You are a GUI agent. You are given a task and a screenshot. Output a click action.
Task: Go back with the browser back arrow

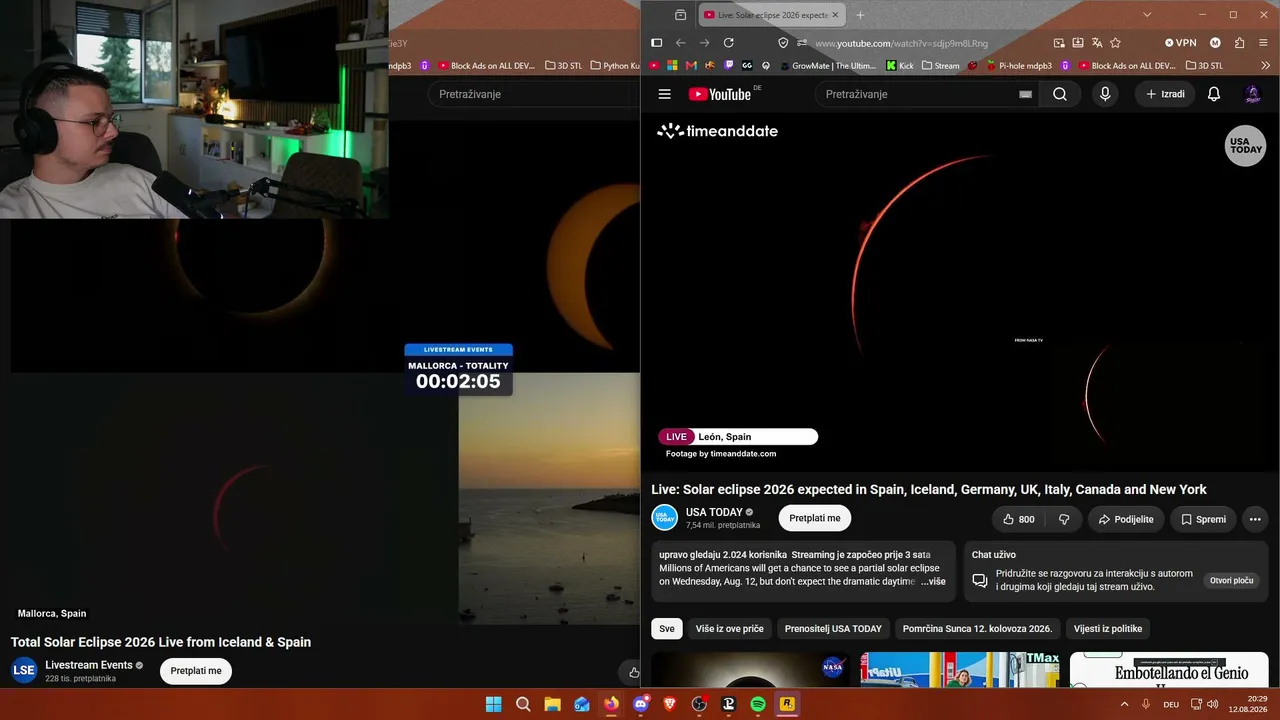click(x=681, y=43)
